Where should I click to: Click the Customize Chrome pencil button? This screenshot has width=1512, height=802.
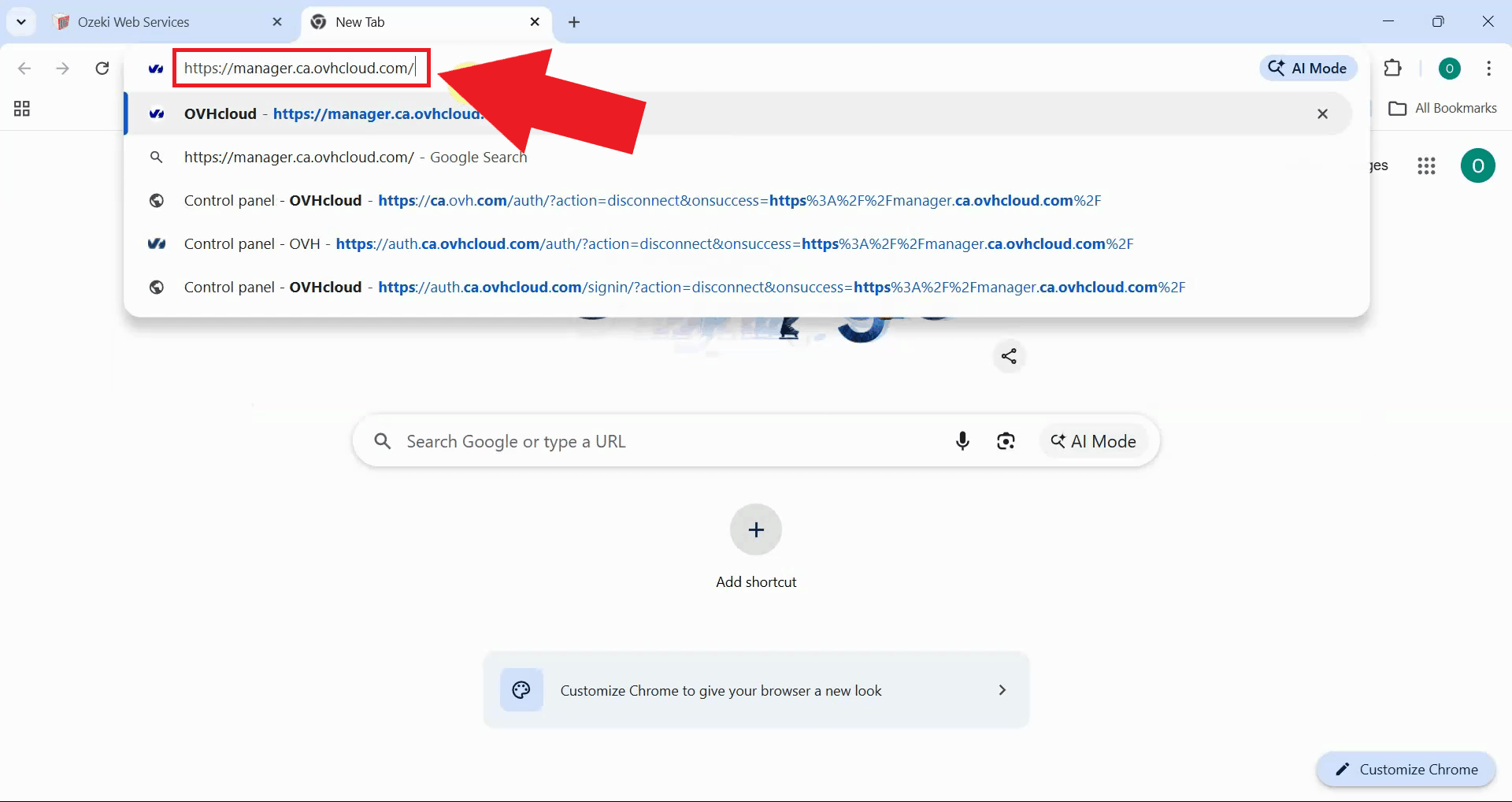(1406, 770)
